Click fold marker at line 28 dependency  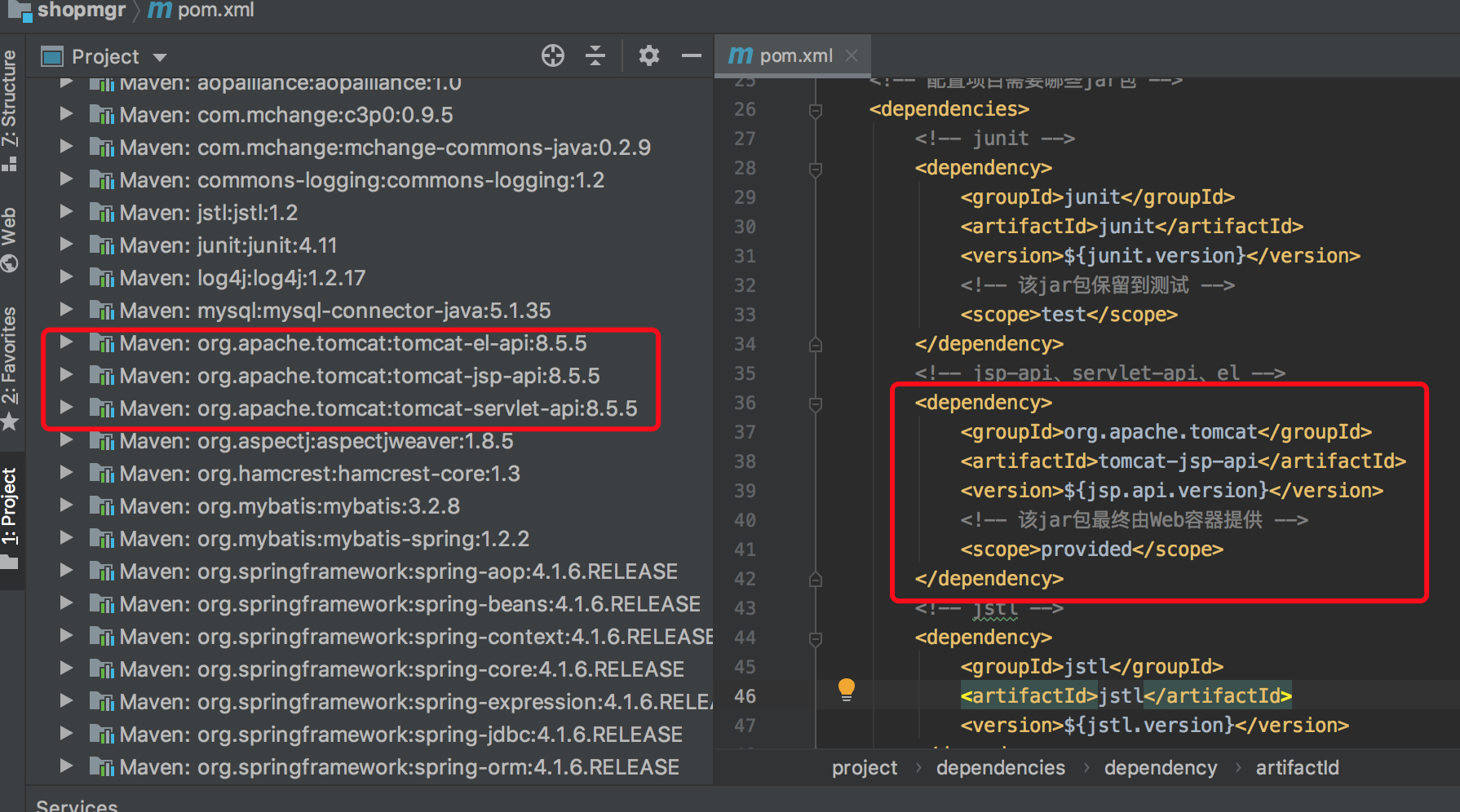(815, 169)
